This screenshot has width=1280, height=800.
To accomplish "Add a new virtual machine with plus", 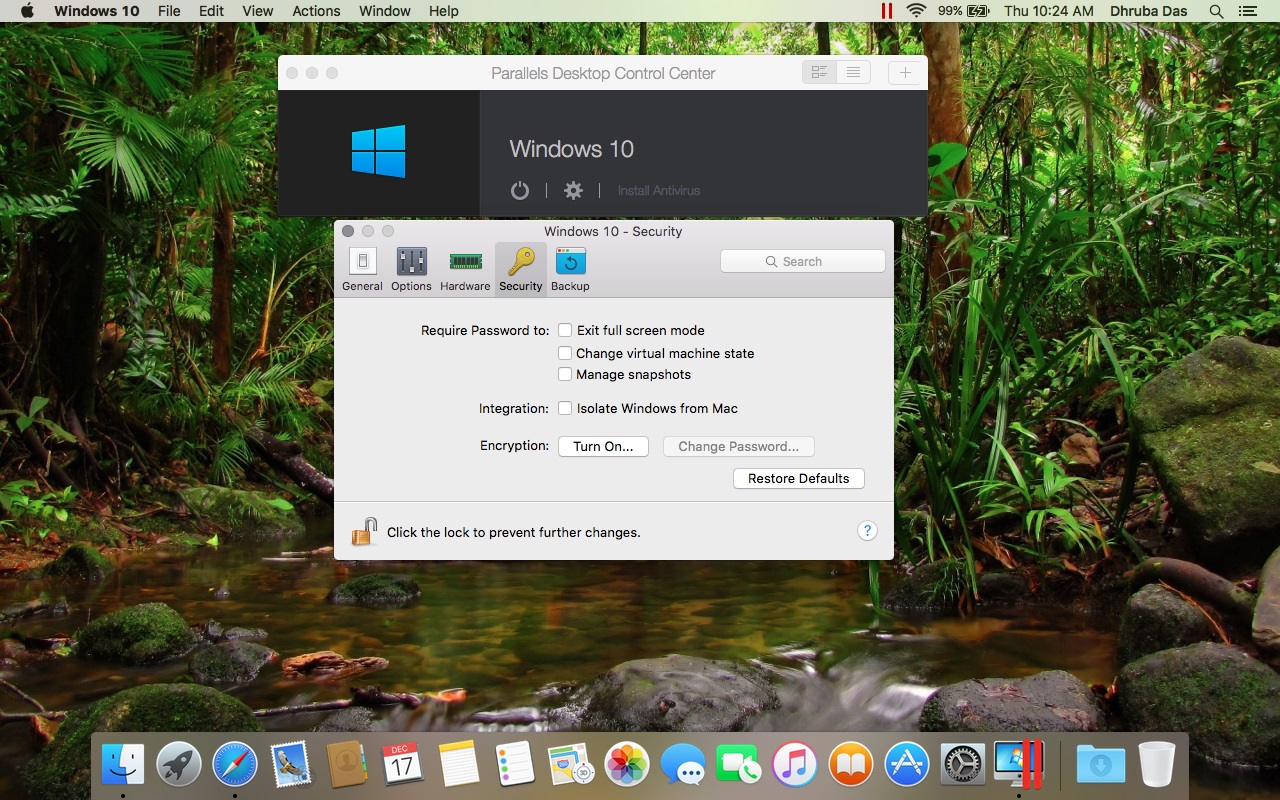I will pos(905,72).
